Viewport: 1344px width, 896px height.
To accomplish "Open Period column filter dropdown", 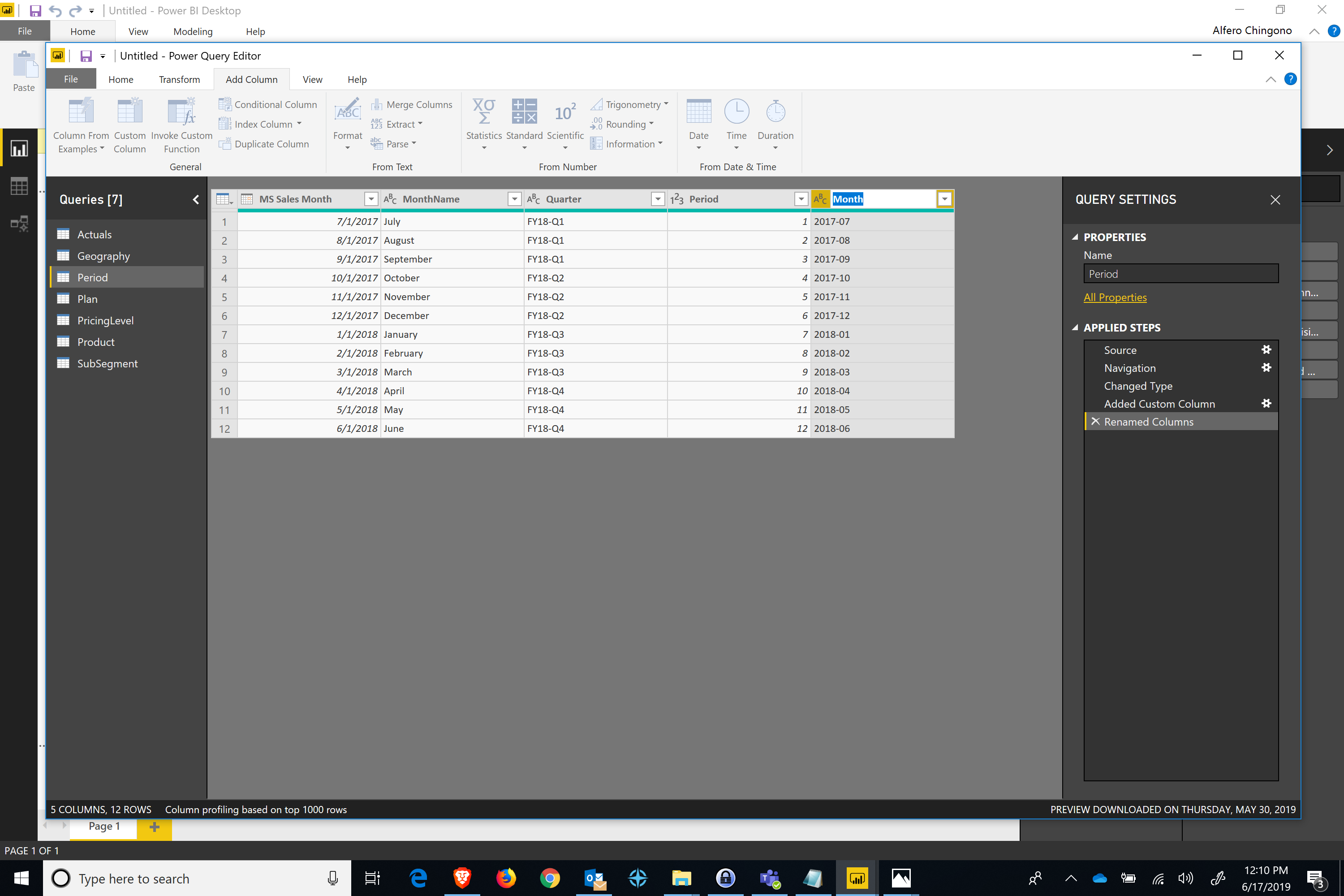I will 802,199.
